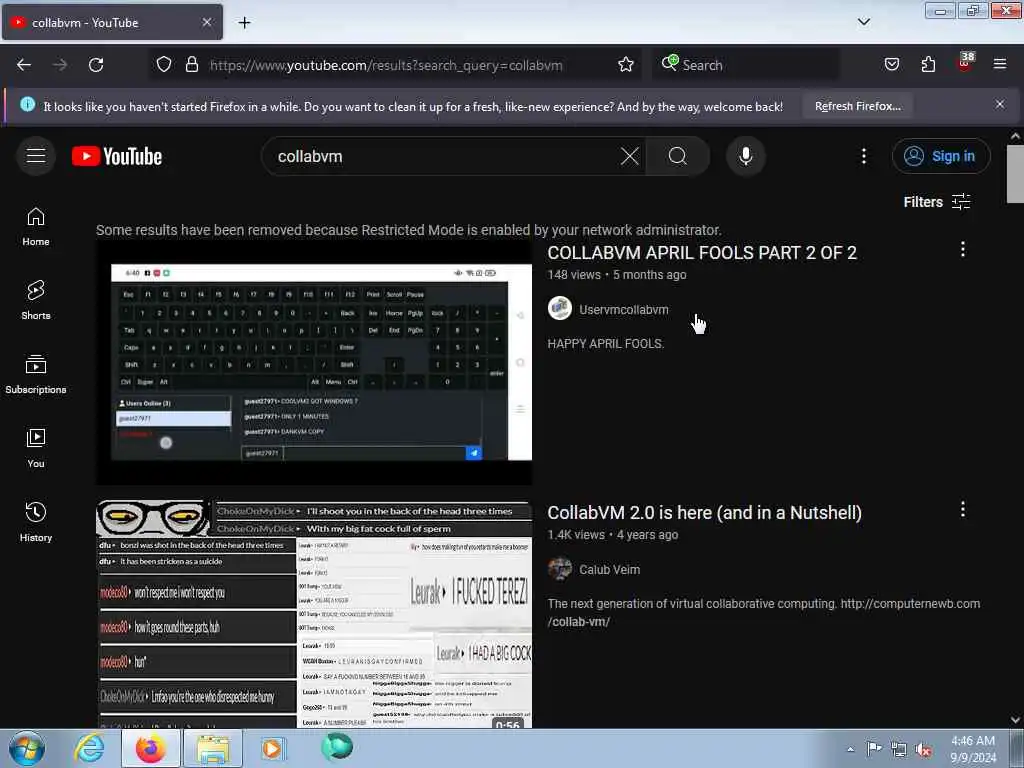Image resolution: width=1024 pixels, height=768 pixels.
Task: Click the Firefox Search box
Action: [745, 65]
